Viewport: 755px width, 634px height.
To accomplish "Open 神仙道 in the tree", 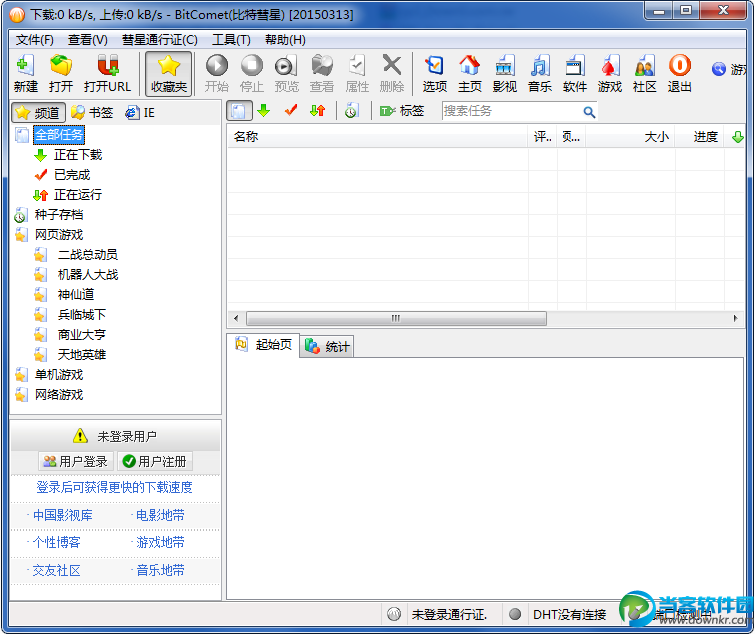I will (76, 295).
